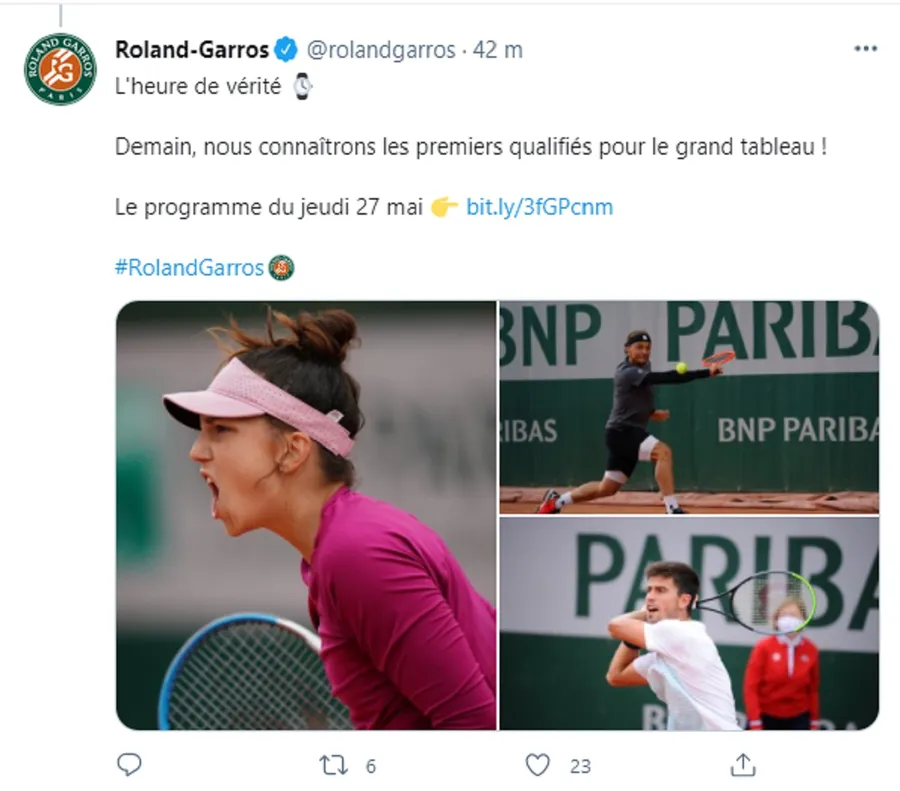Click the like count 23
Viewport: 900px width, 791px height.
coord(580,766)
